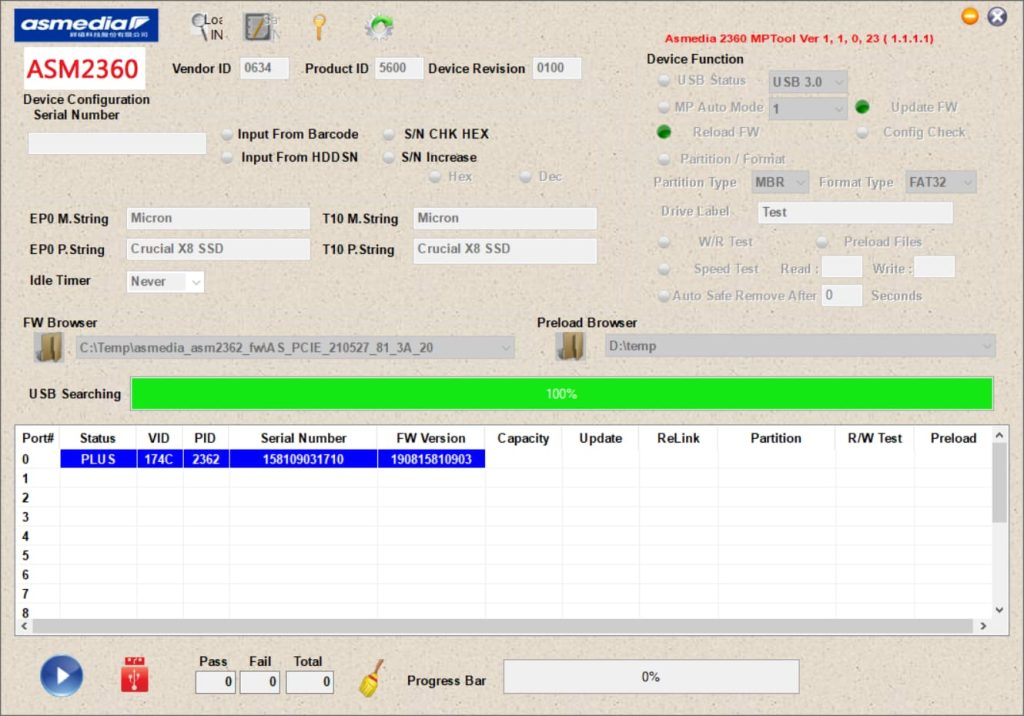This screenshot has height=716, width=1024.
Task: Select the Input From Barcode option
Action: point(228,135)
